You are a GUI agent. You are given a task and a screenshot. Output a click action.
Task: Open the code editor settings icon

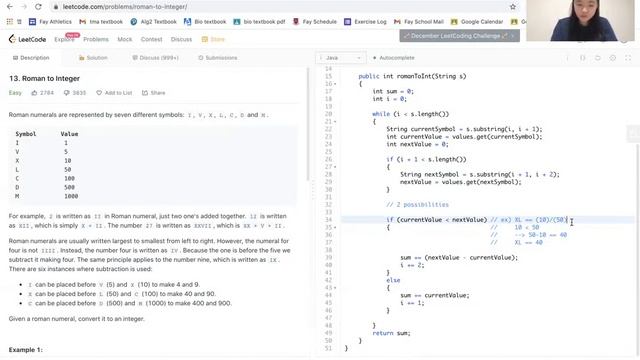pos(613,58)
